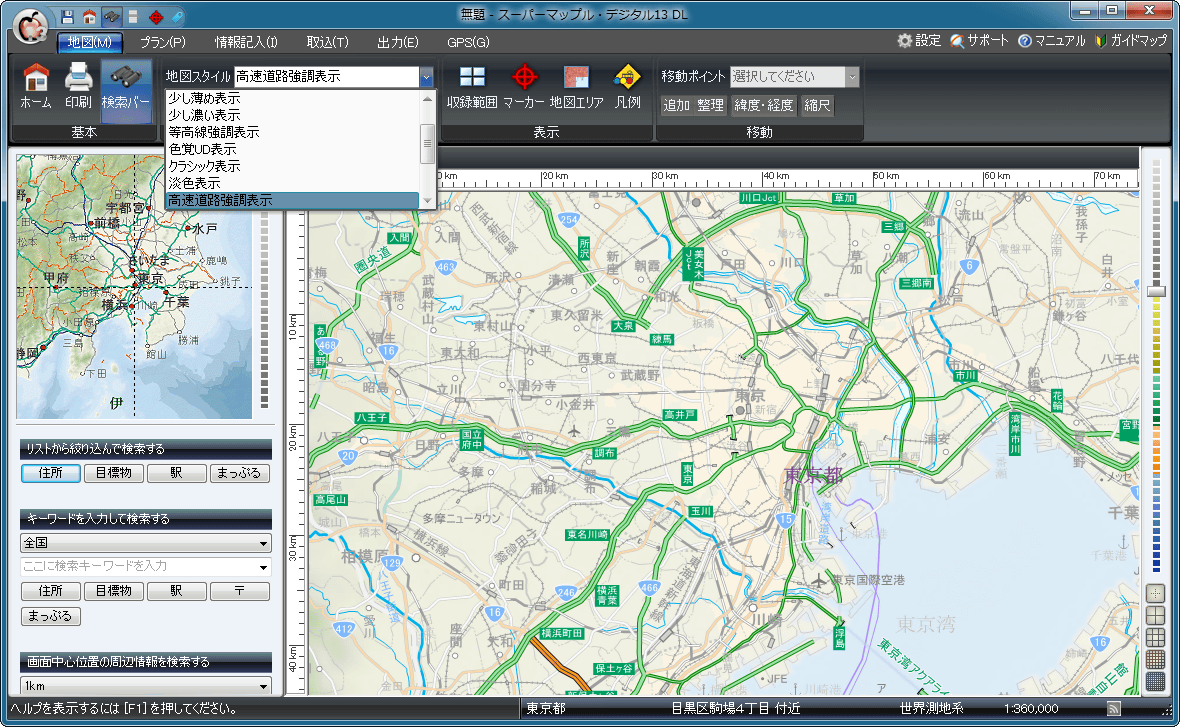This screenshot has height=727, width=1180.
Task: Show 収録範囲 coverage area
Action: pos(472,87)
